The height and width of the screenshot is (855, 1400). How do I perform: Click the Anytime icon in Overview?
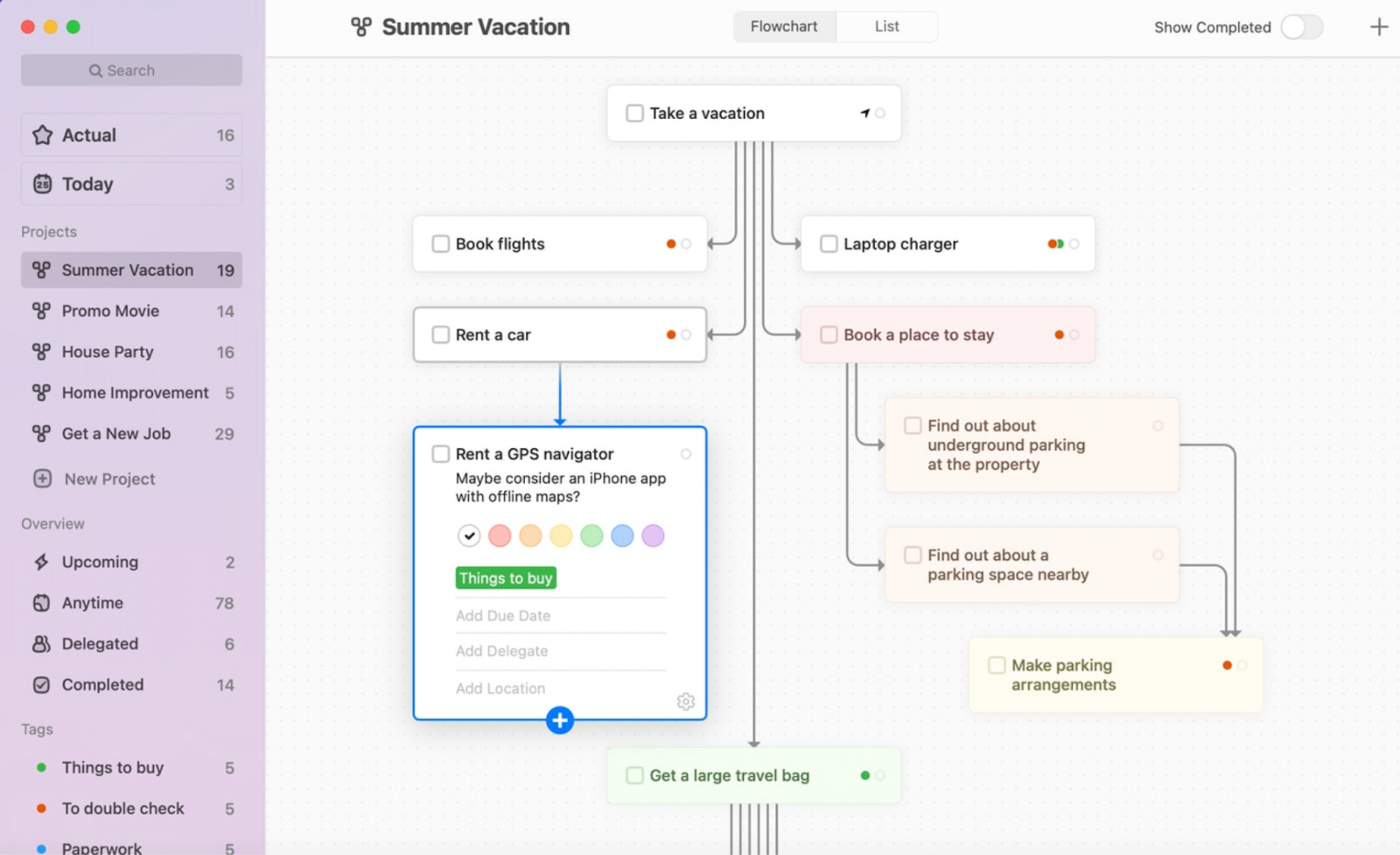[41, 603]
